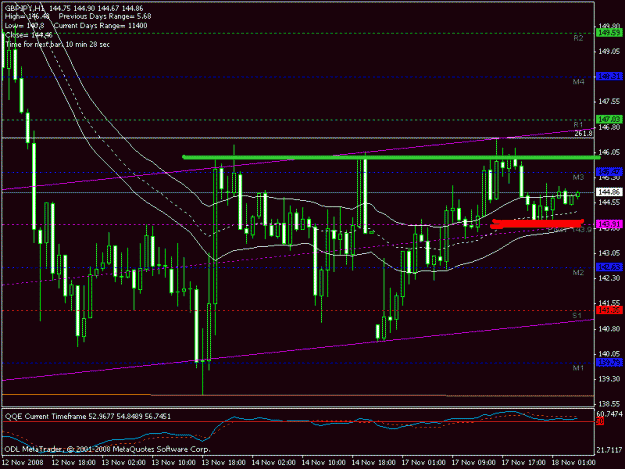The height and width of the screenshot is (469, 625).
Task: Click the '14 Nov 02:00' time axis label
Action: (273, 463)
